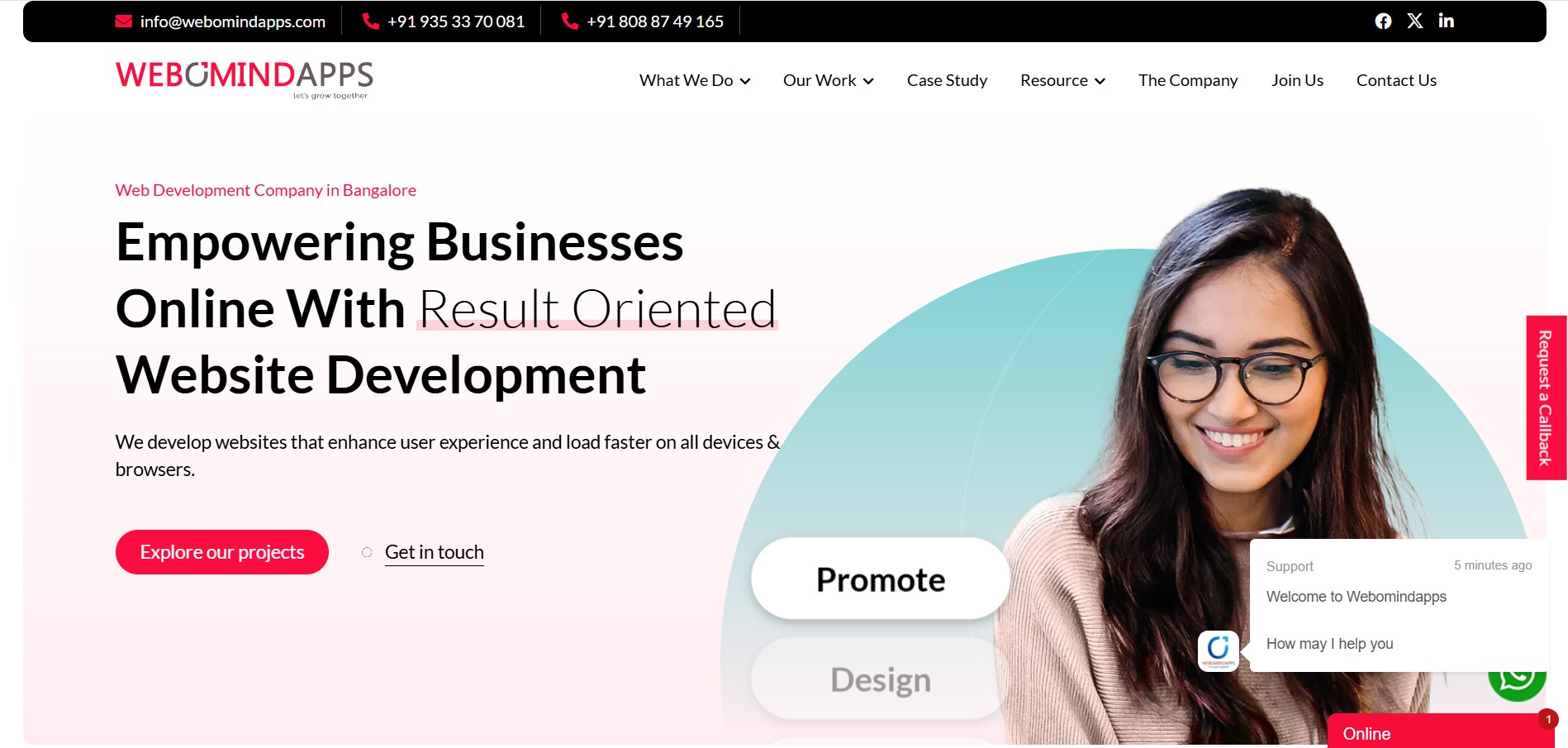Click the phone icon beside +91 808 87 49 165
Image resolution: width=1568 pixels, height=748 pixels.
tap(570, 21)
